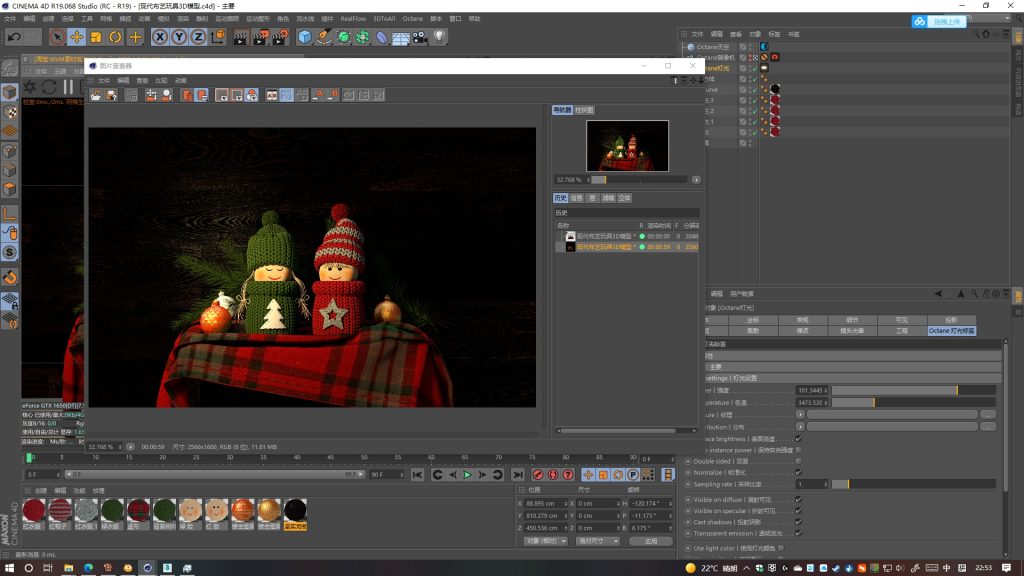Uncheck the Normalize checkbox
The height and width of the screenshot is (576, 1024).
click(x=798, y=472)
